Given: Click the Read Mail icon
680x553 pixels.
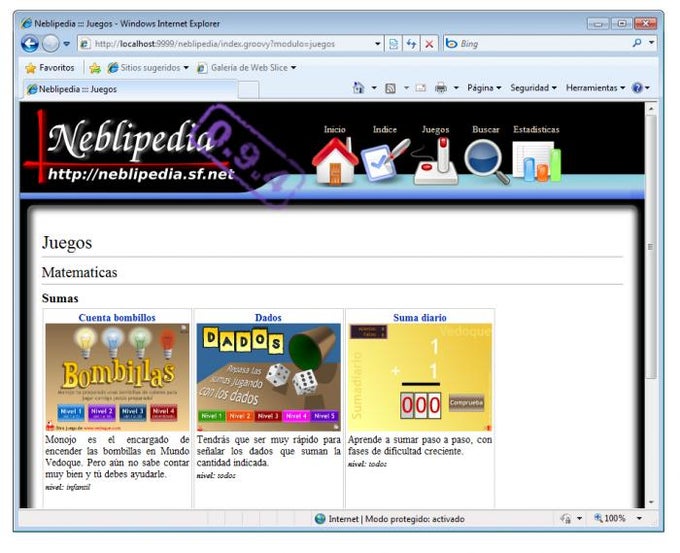Looking at the screenshot, I should point(421,88).
